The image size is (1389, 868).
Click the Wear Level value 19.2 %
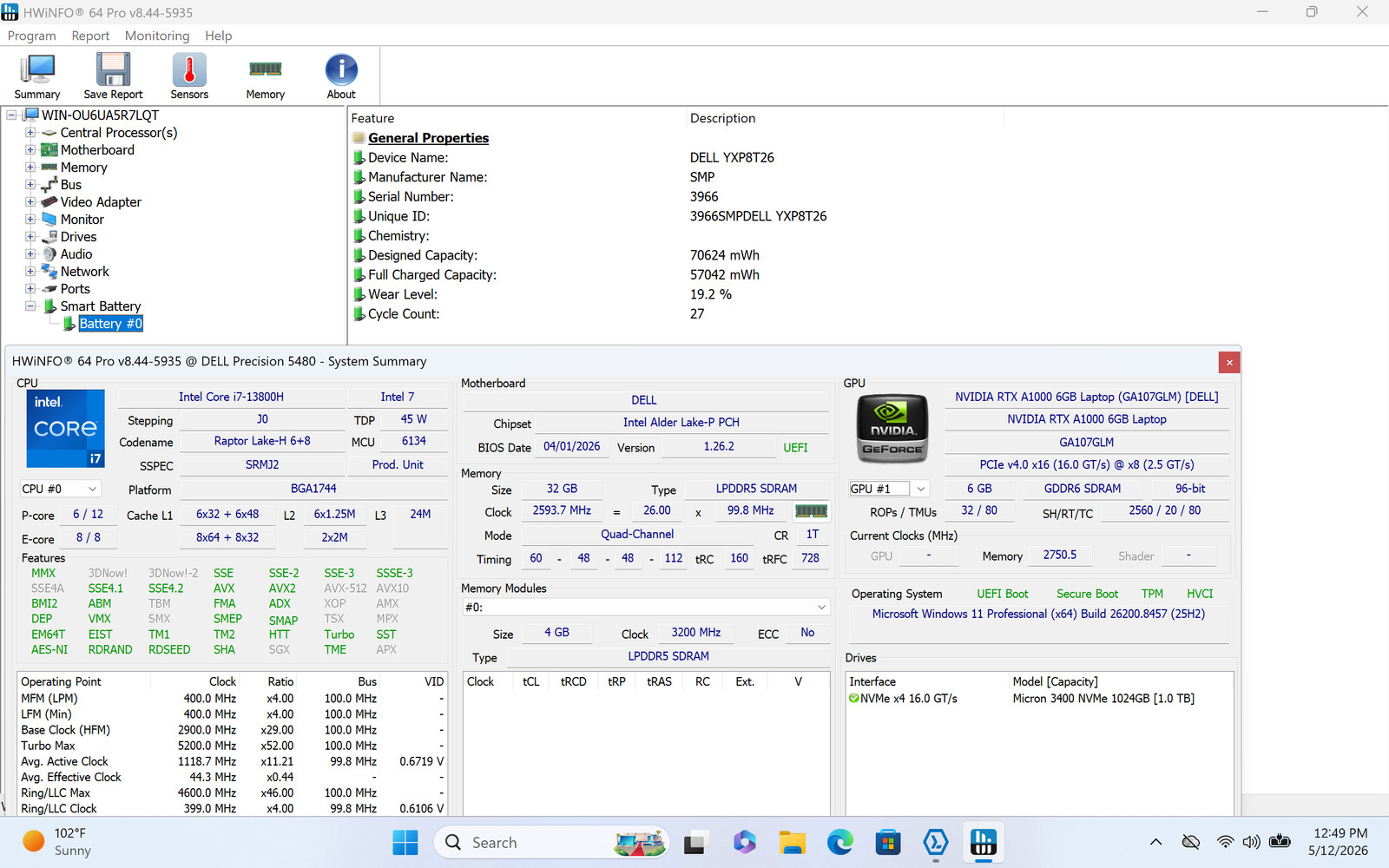coord(711,294)
